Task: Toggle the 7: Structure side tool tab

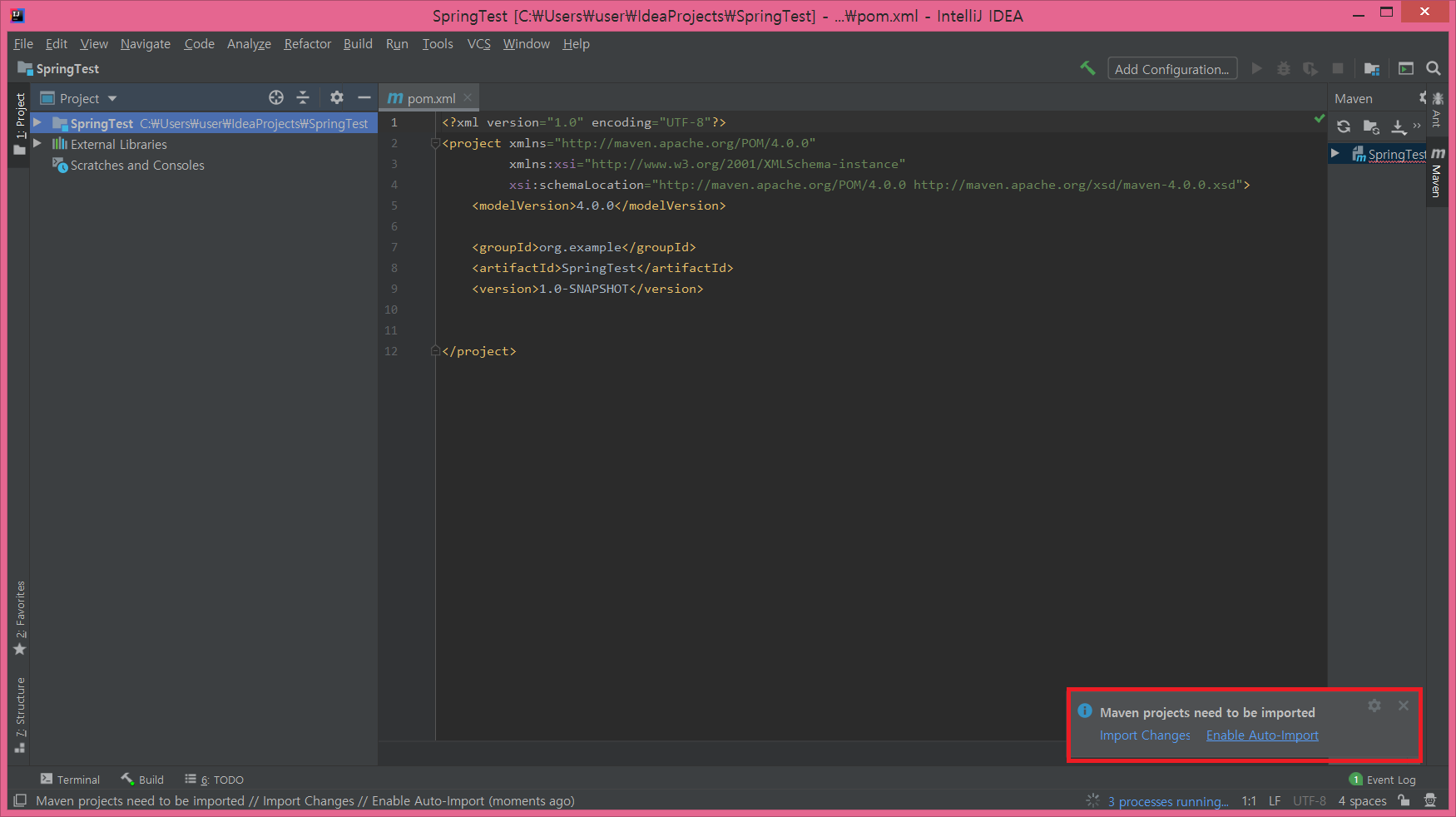Action: [20, 715]
